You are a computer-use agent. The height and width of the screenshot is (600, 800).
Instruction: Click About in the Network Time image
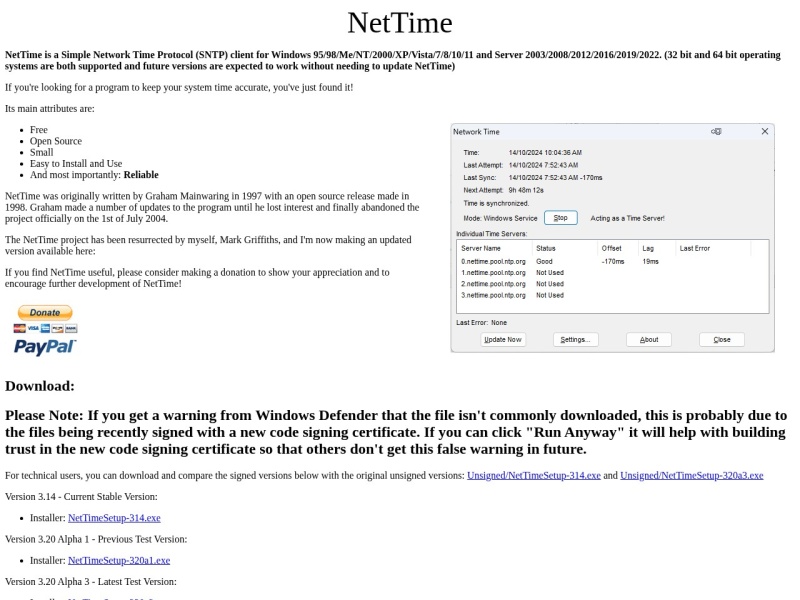[648, 339]
